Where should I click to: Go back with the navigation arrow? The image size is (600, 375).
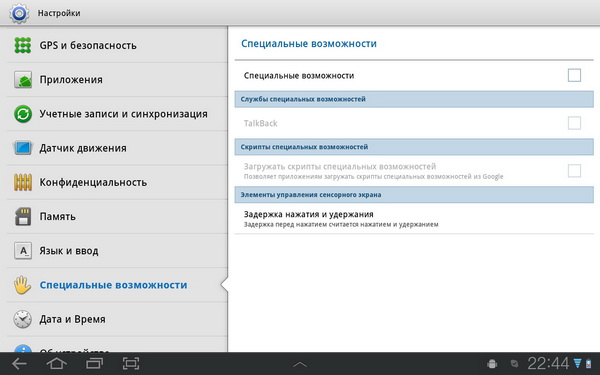point(19,363)
